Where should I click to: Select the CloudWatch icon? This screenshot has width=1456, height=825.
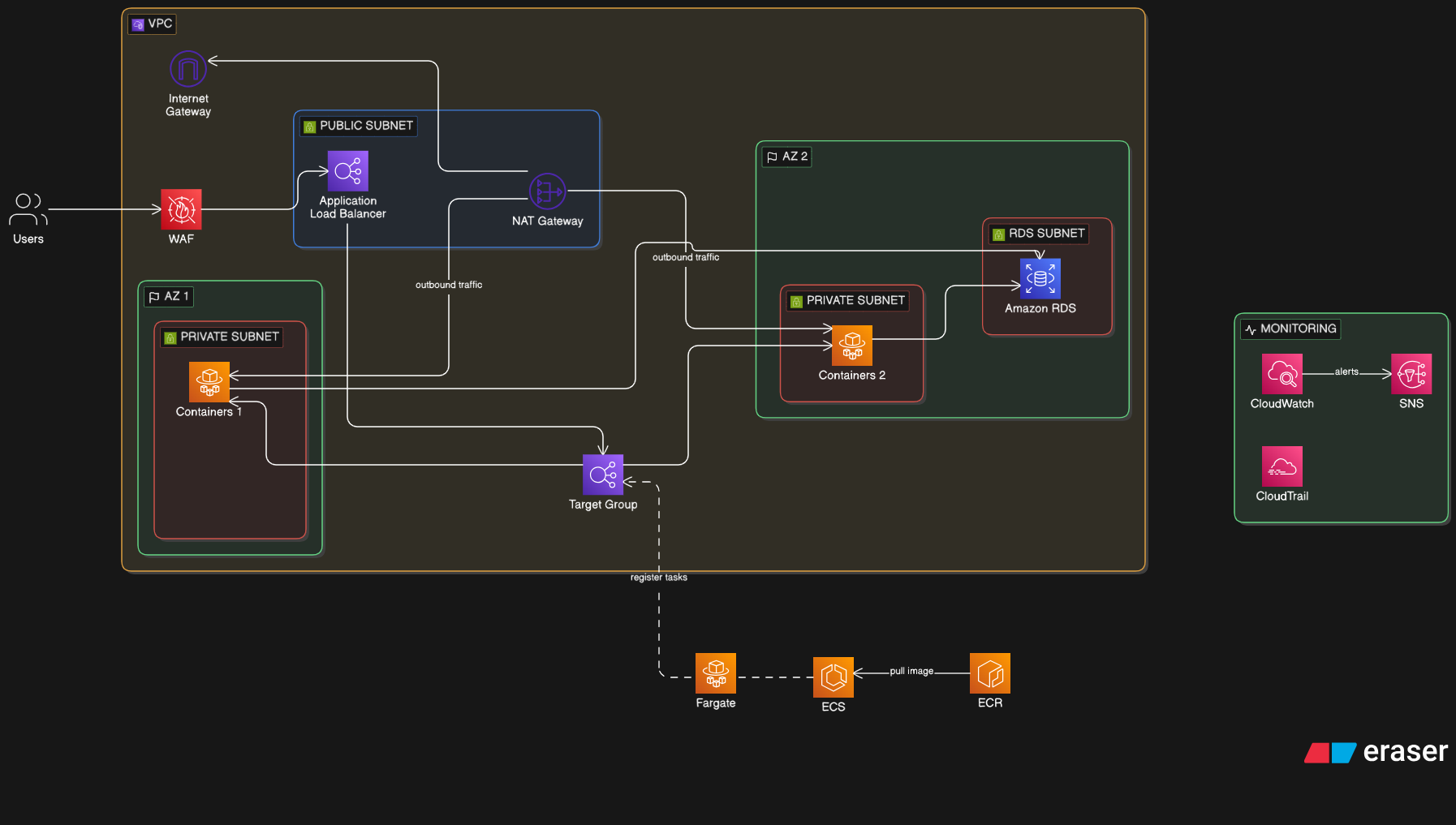click(1282, 374)
